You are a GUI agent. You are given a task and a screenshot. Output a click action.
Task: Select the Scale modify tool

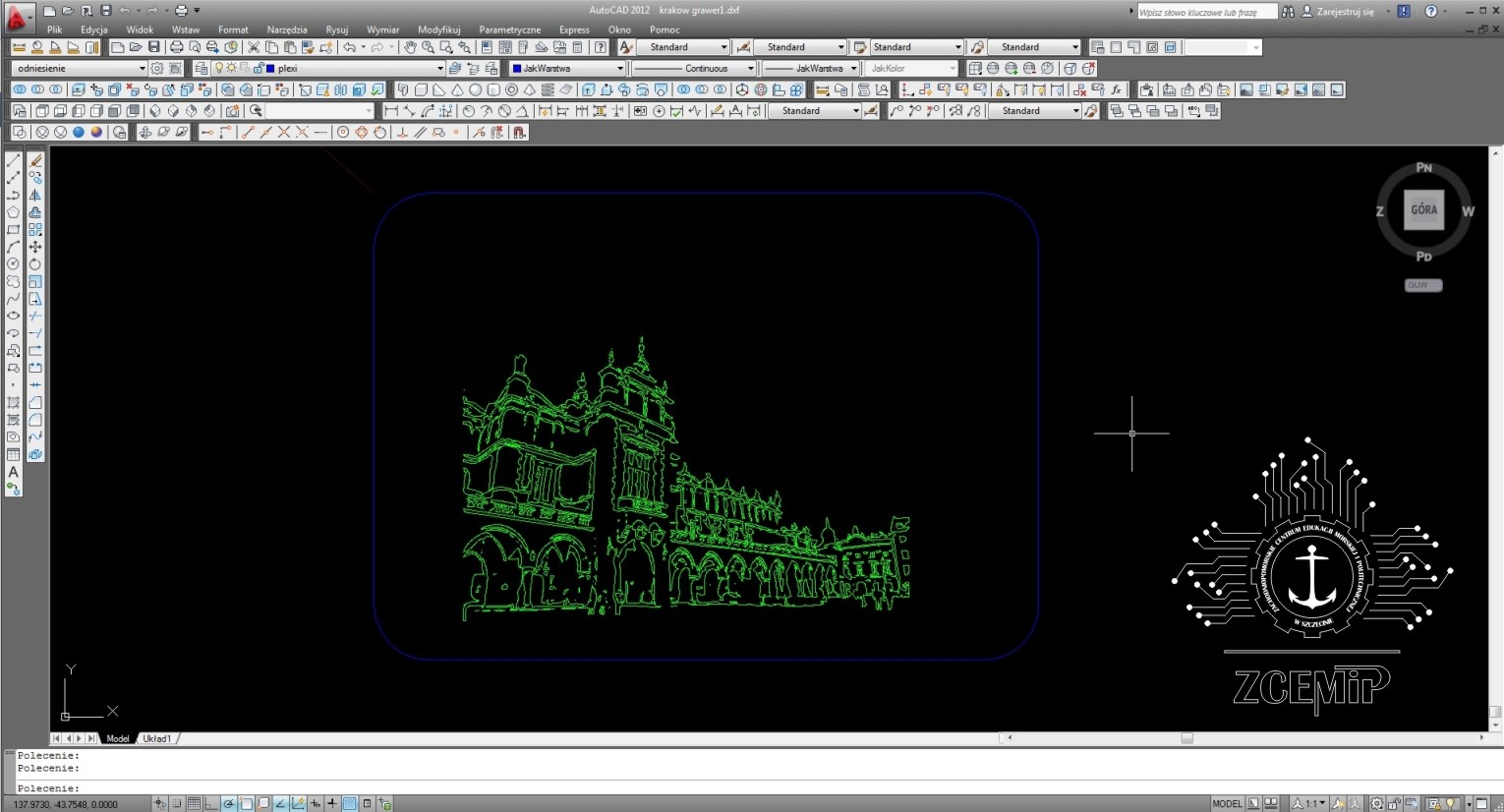(x=35, y=281)
